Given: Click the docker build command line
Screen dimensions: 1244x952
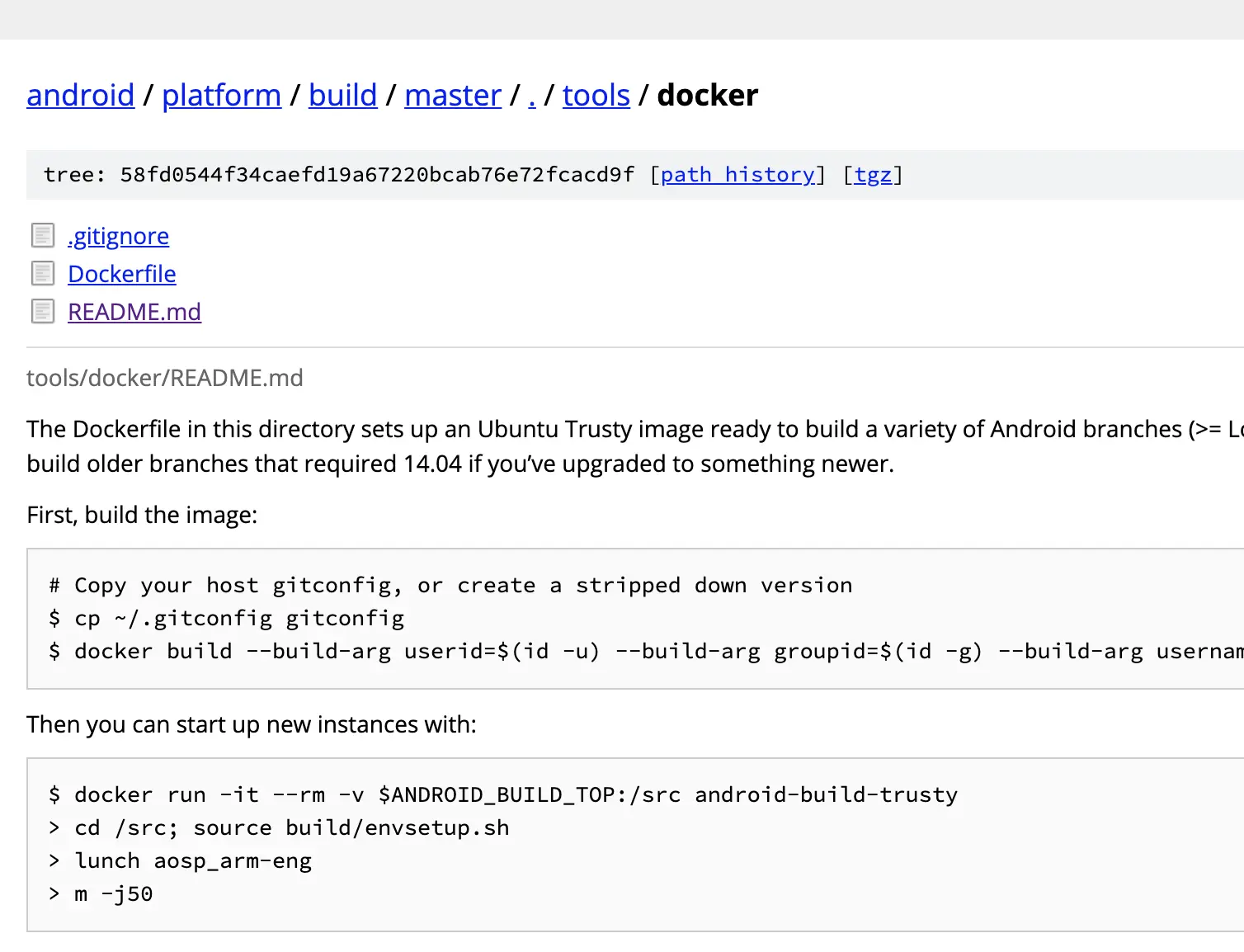Looking at the screenshot, I should pyautogui.click(x=646, y=651).
